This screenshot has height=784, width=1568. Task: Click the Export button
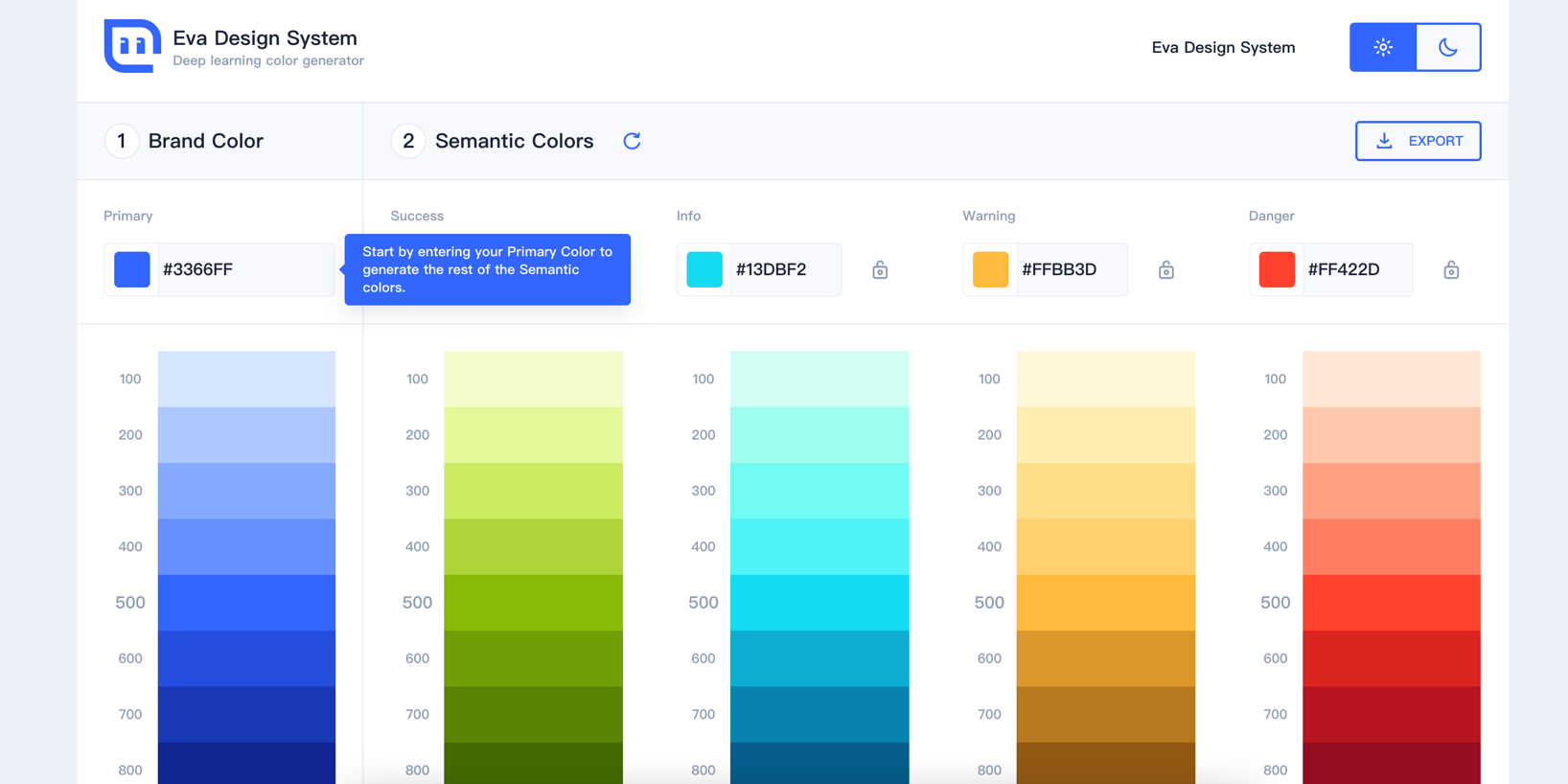tap(1418, 141)
